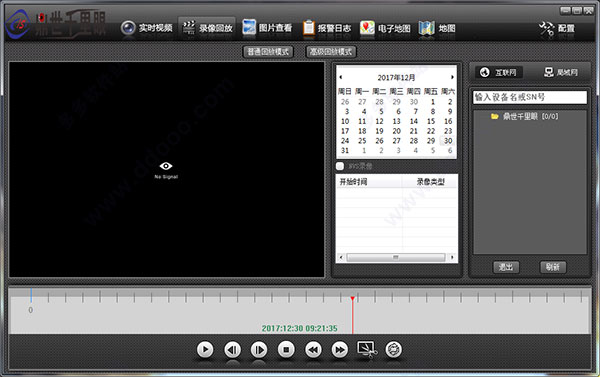Select December 14 in the calendar
This screenshot has width=600, height=377.
pyautogui.click(x=414, y=121)
